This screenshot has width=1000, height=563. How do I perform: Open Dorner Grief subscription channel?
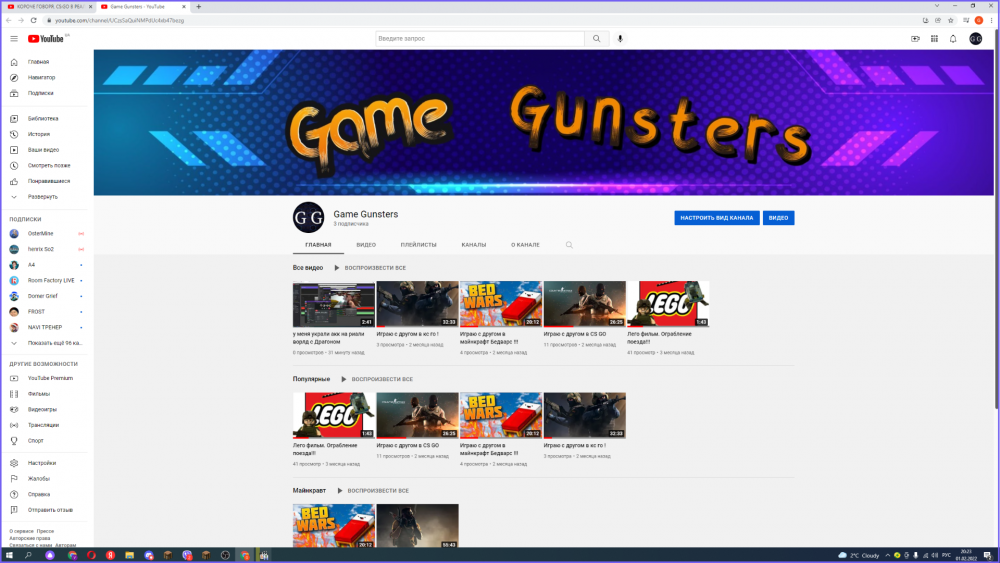(45, 296)
